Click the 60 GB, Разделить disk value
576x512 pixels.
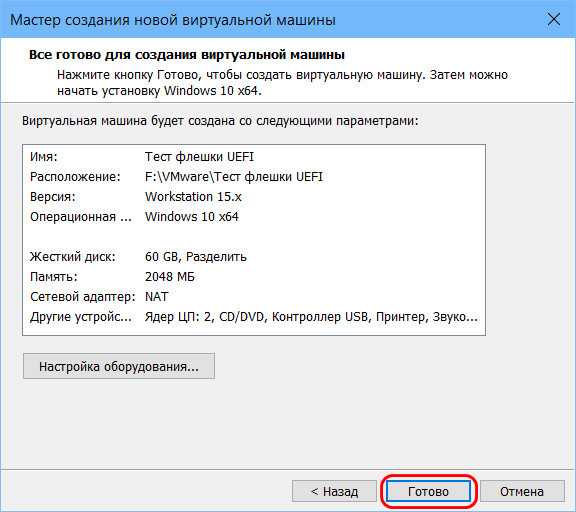[195, 256]
